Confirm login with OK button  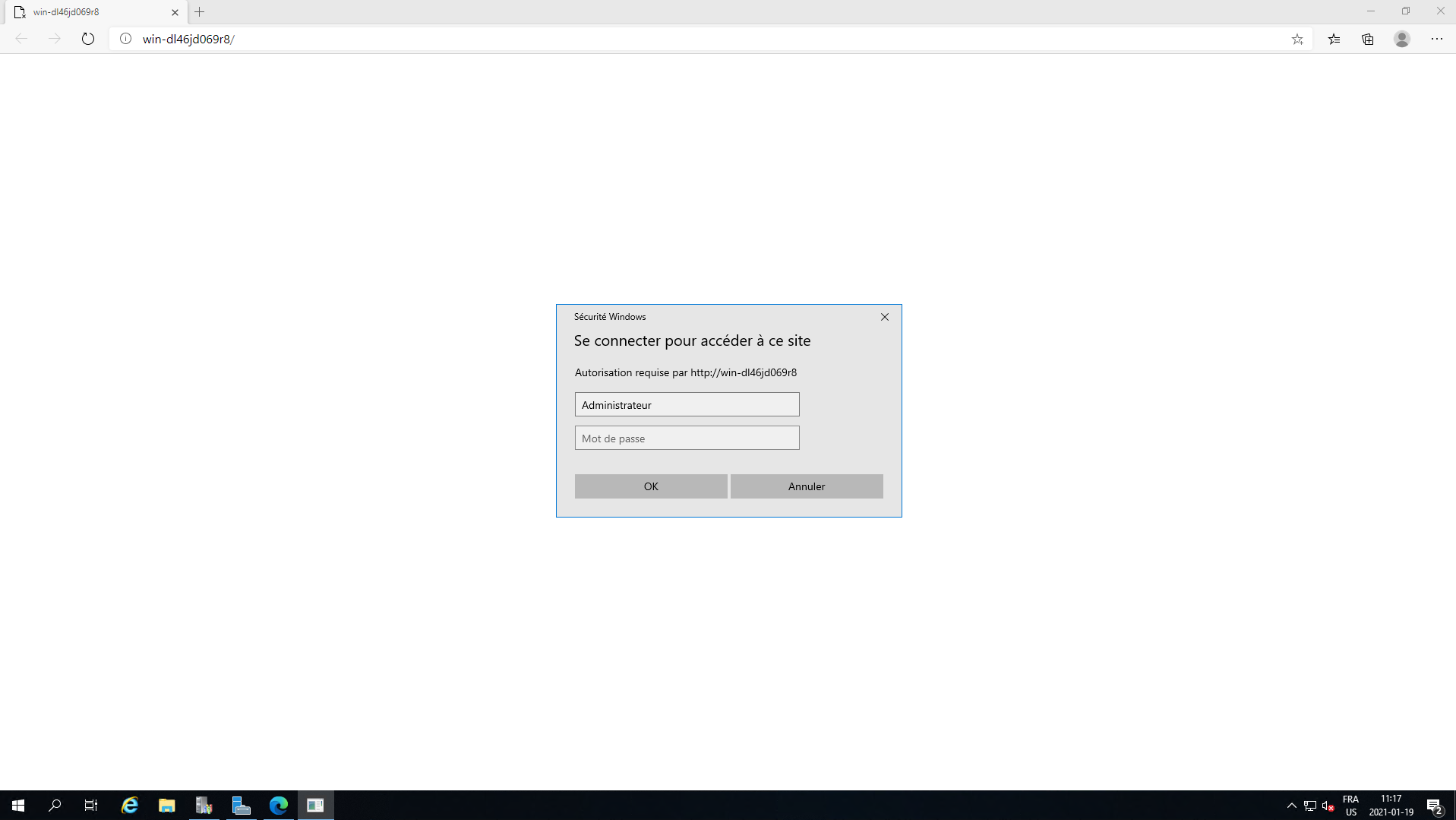point(651,486)
